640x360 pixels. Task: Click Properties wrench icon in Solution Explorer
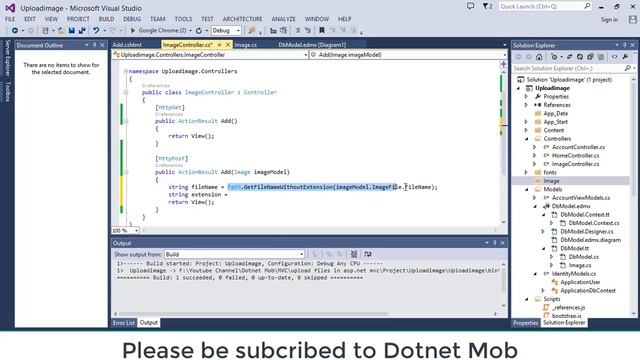pyautogui.click(x=625, y=57)
